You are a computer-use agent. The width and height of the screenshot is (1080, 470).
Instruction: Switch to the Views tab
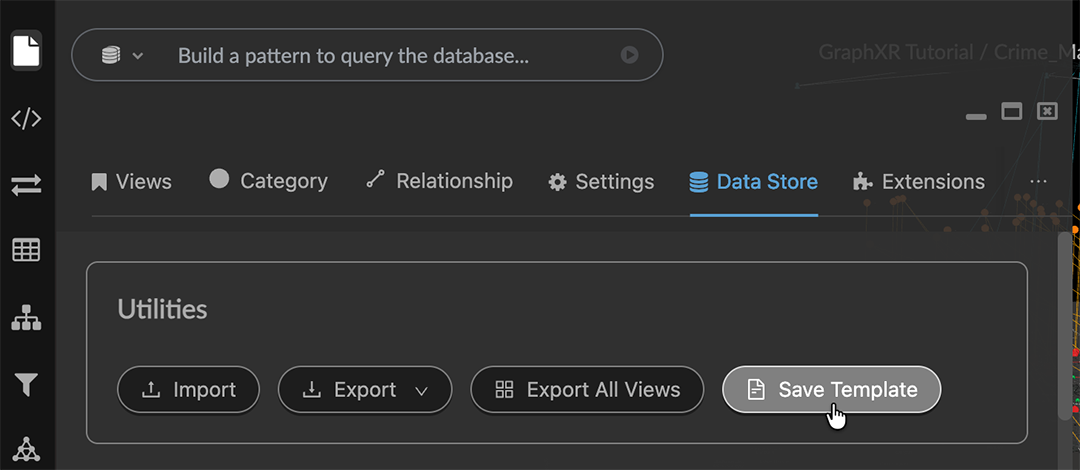[x=131, y=182]
